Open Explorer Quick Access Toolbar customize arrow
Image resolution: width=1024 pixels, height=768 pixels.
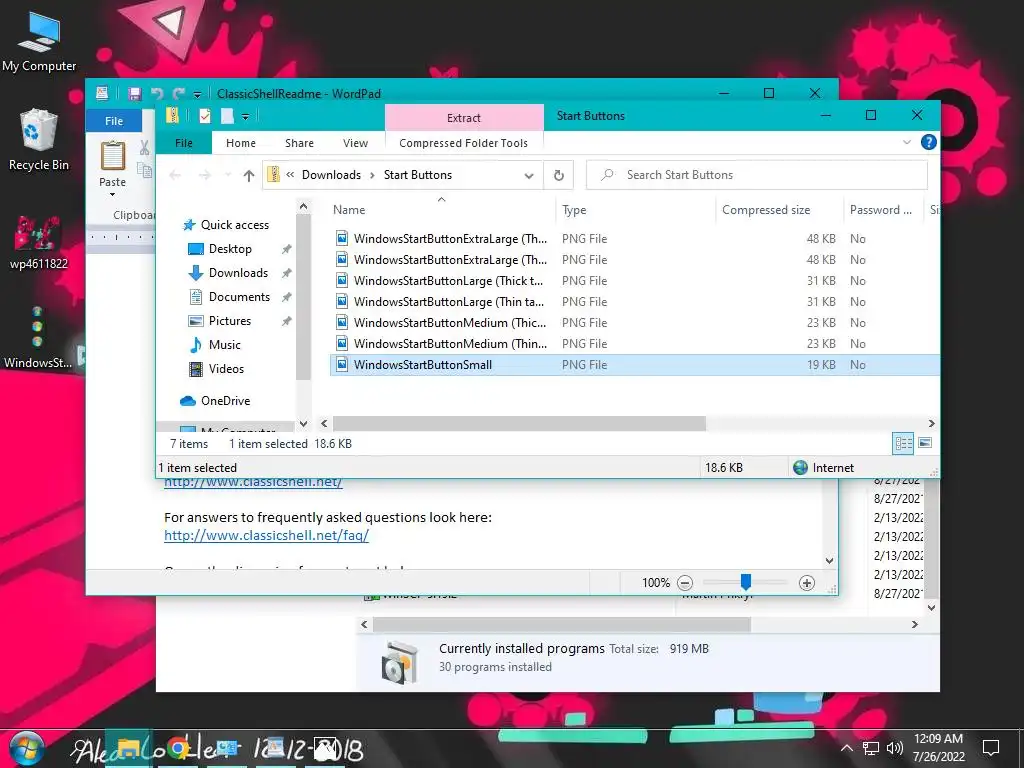tap(246, 117)
